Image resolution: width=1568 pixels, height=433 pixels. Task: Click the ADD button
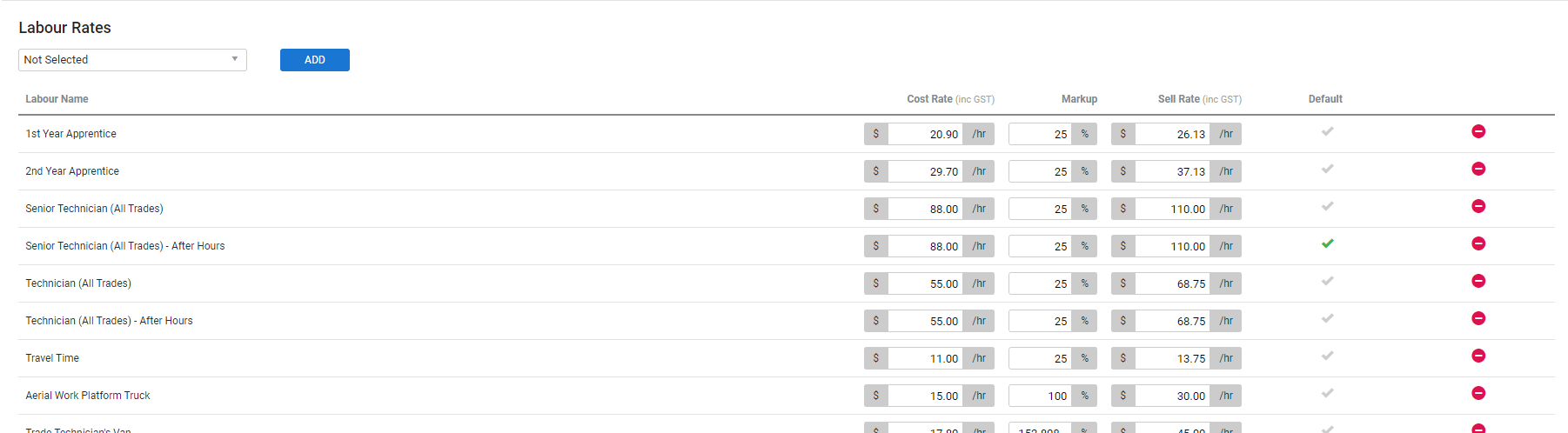315,60
